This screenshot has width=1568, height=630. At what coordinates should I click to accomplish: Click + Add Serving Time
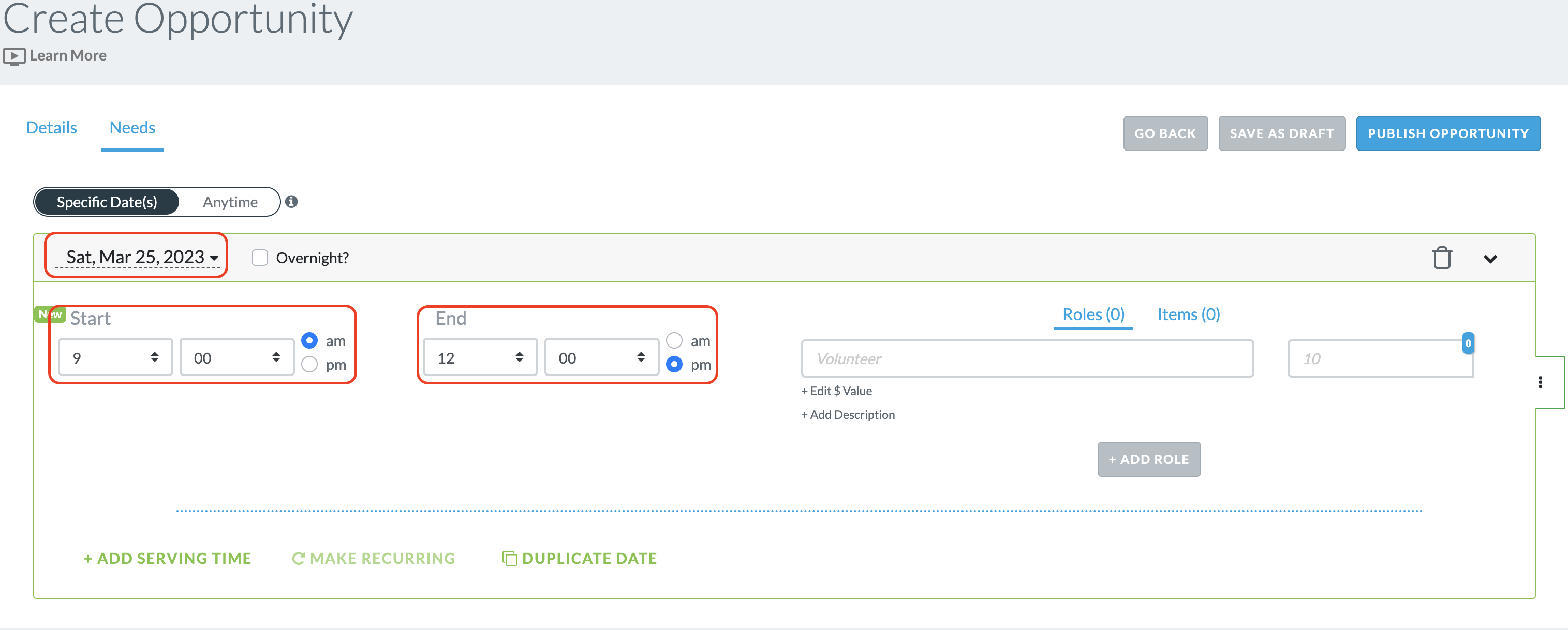click(167, 558)
